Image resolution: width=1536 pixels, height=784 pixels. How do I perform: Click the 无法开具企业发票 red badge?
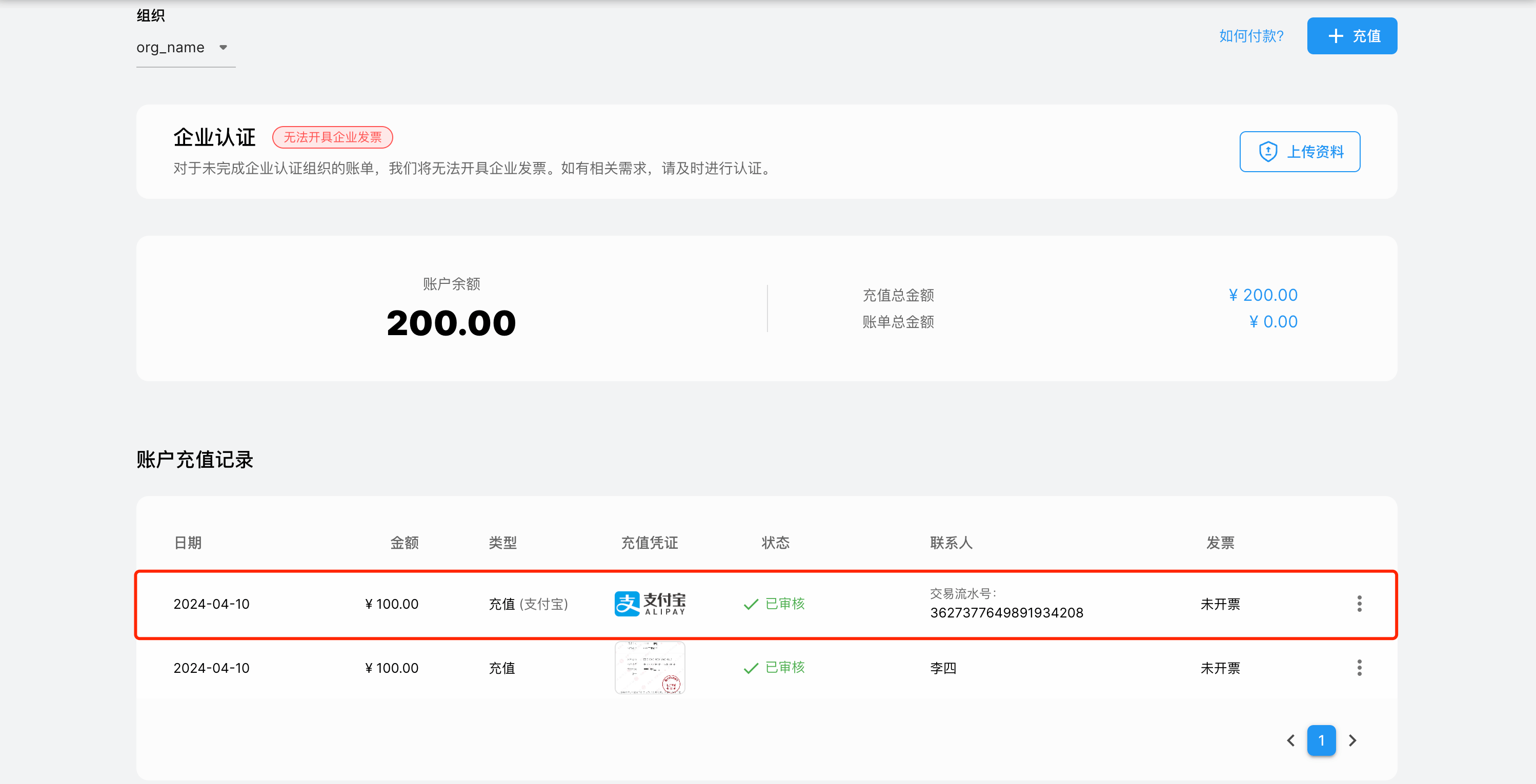[332, 137]
